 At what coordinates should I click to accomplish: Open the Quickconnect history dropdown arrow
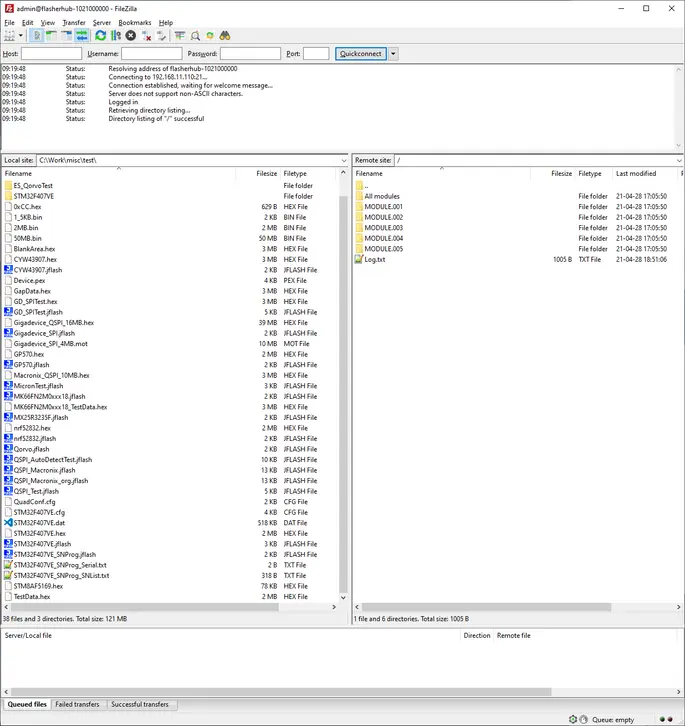pos(393,53)
